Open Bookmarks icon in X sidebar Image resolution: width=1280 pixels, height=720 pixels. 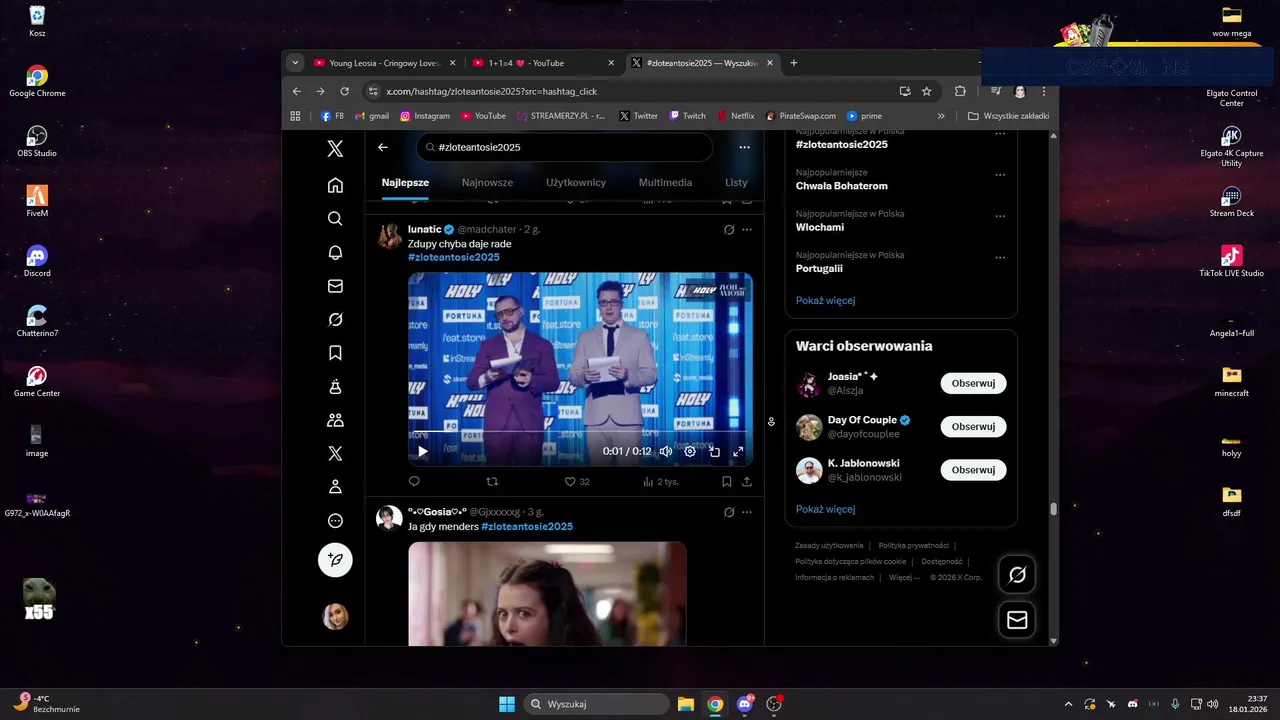click(x=335, y=353)
